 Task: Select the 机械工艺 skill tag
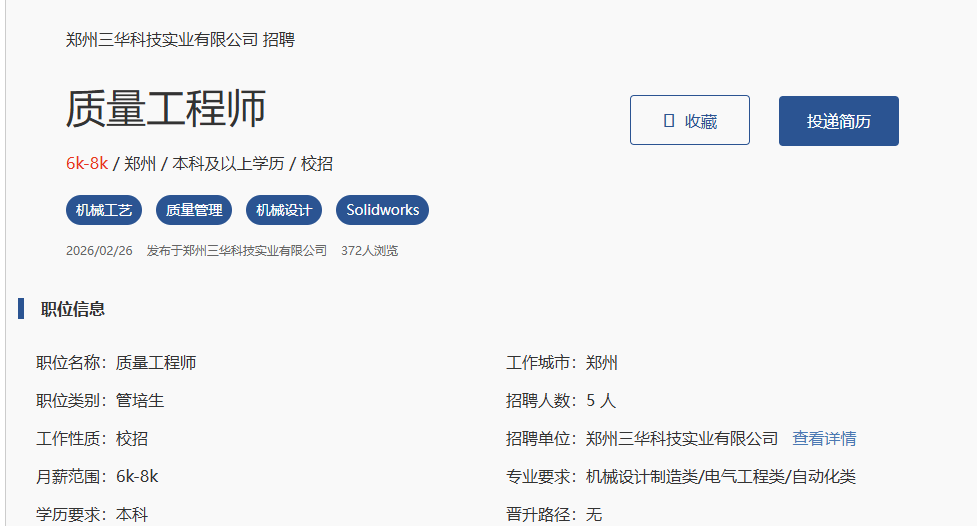tap(104, 210)
